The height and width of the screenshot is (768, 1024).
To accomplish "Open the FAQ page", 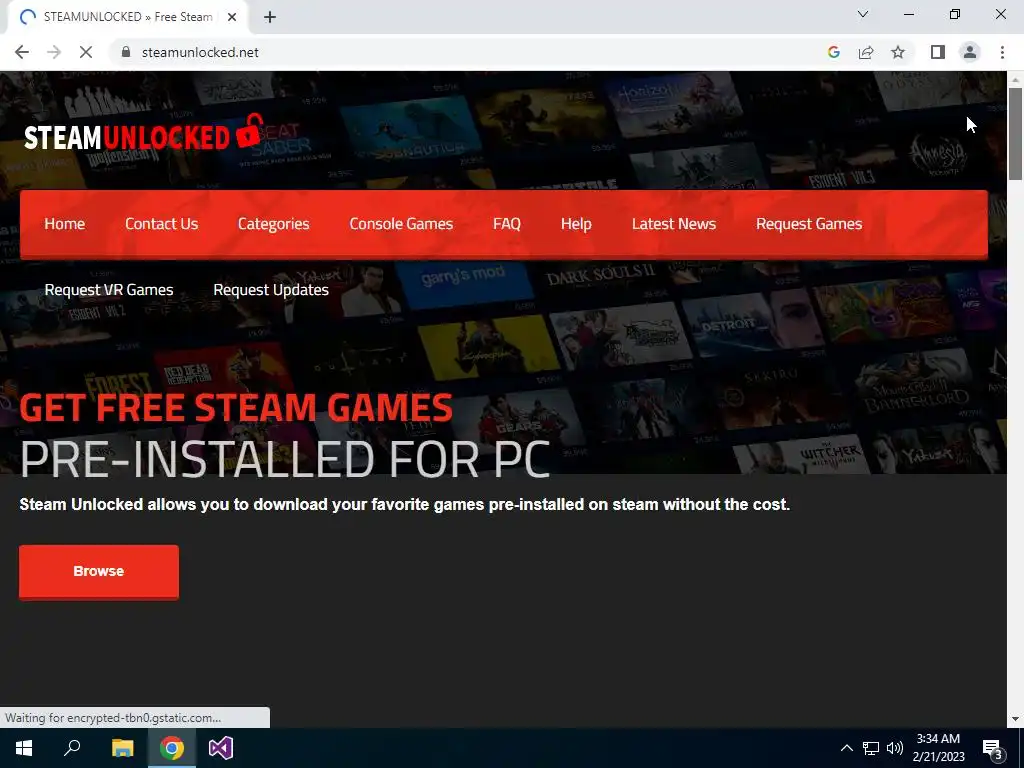I will click(507, 224).
